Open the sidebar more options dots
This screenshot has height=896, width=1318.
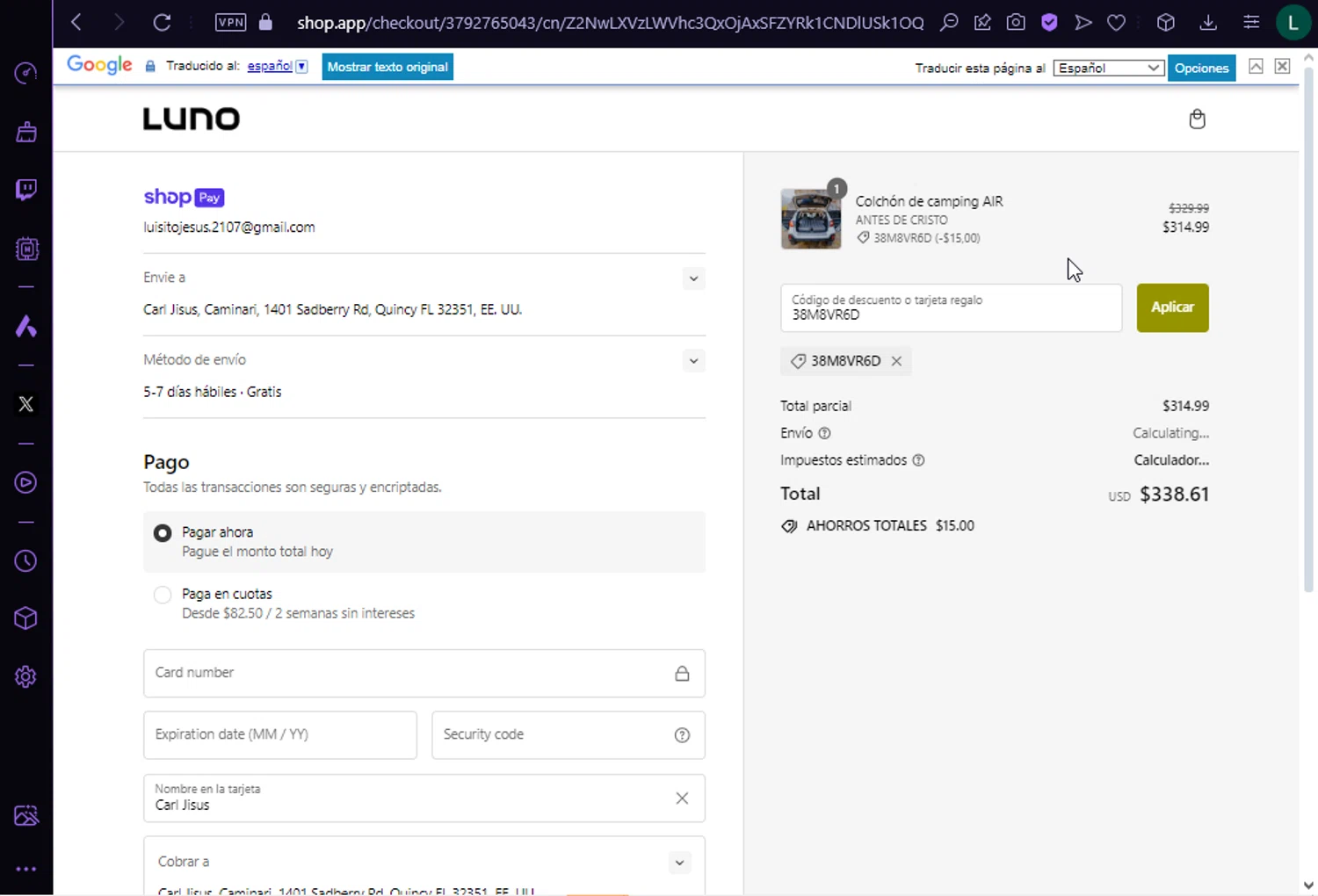point(25,869)
